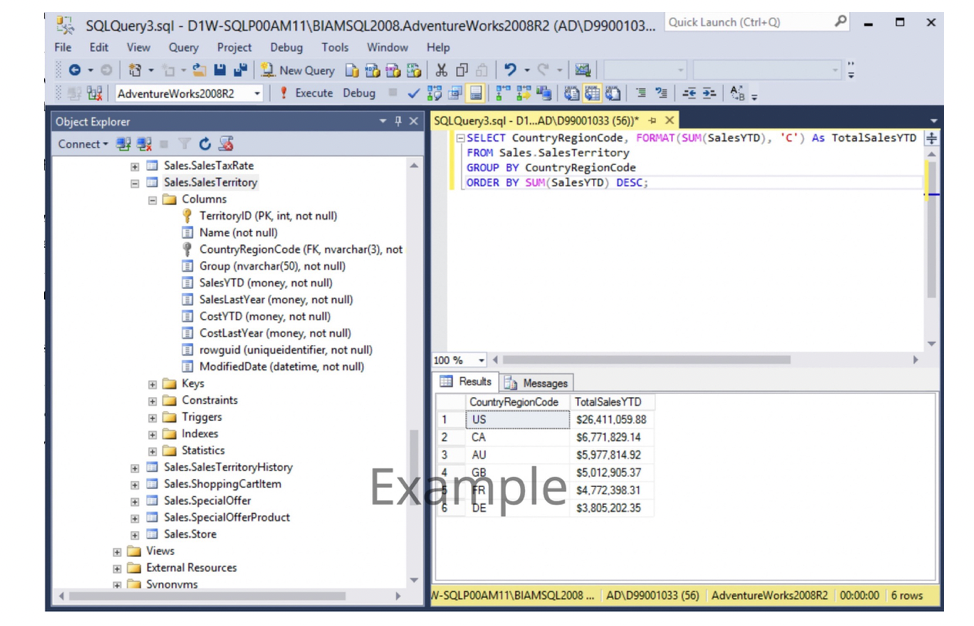Click the Copy icon in toolbar
974x626 pixels.
(x=462, y=70)
